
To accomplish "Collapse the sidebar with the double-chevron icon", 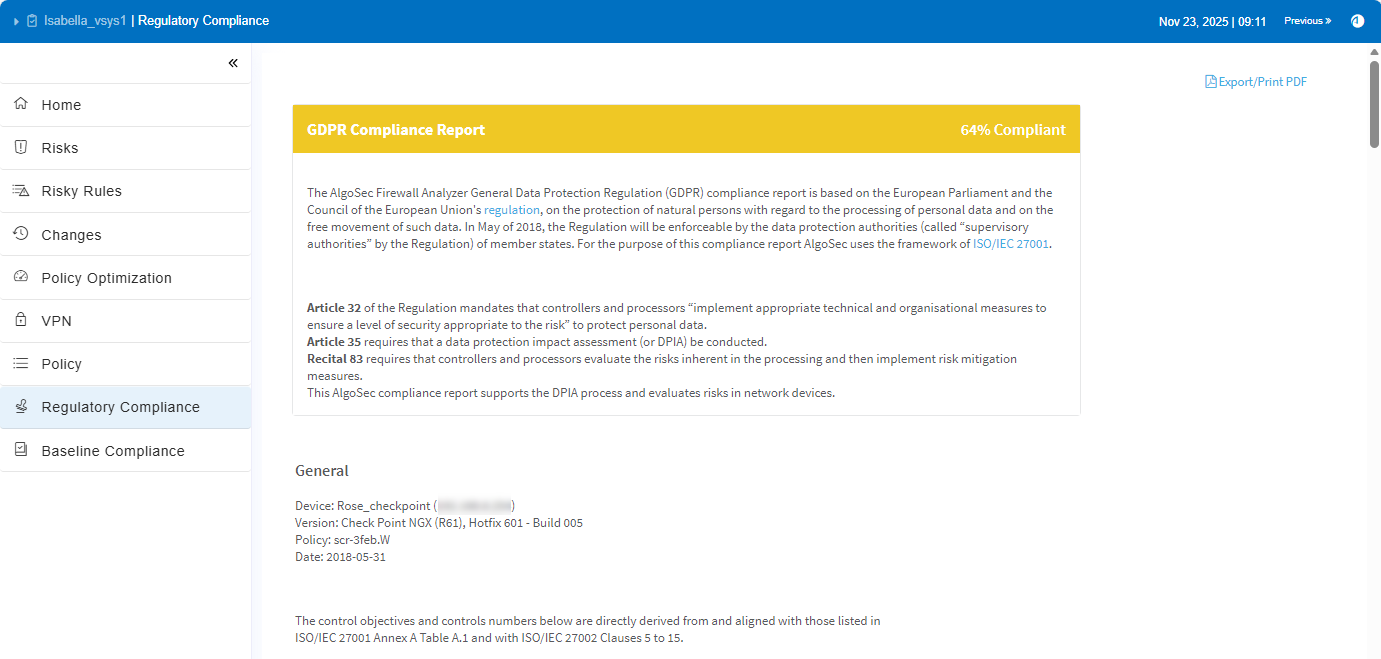I will point(233,63).
